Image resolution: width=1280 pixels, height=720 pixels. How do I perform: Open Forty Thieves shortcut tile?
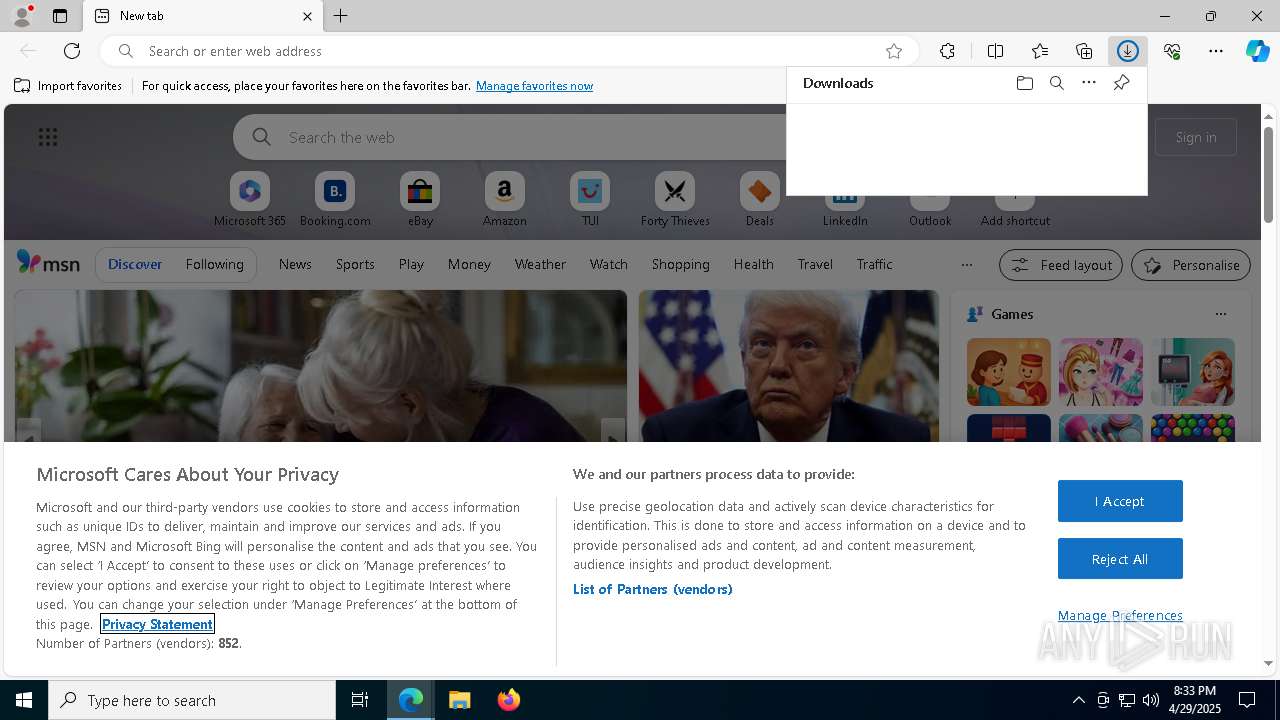point(675,200)
